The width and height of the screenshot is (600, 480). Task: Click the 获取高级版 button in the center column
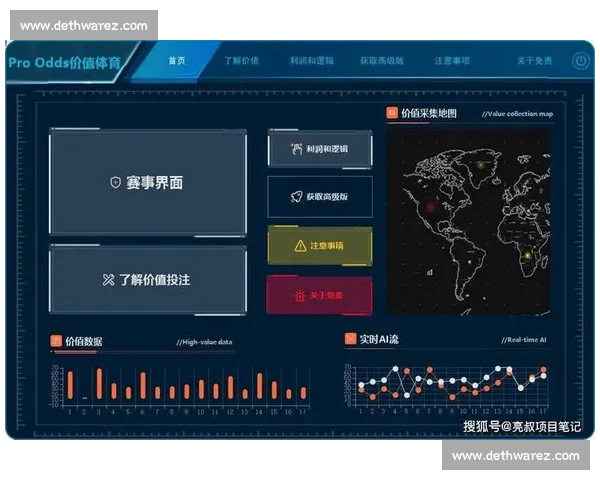pyautogui.click(x=320, y=197)
